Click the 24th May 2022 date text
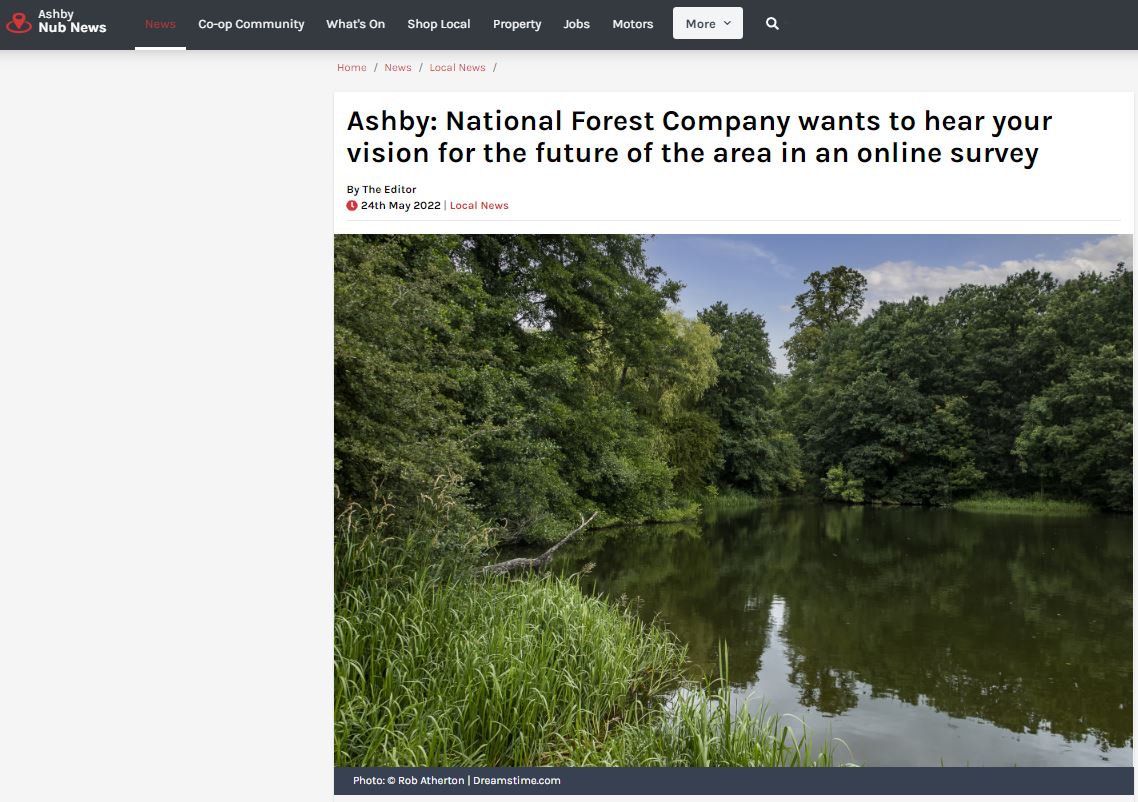The image size is (1138, 802). (401, 205)
